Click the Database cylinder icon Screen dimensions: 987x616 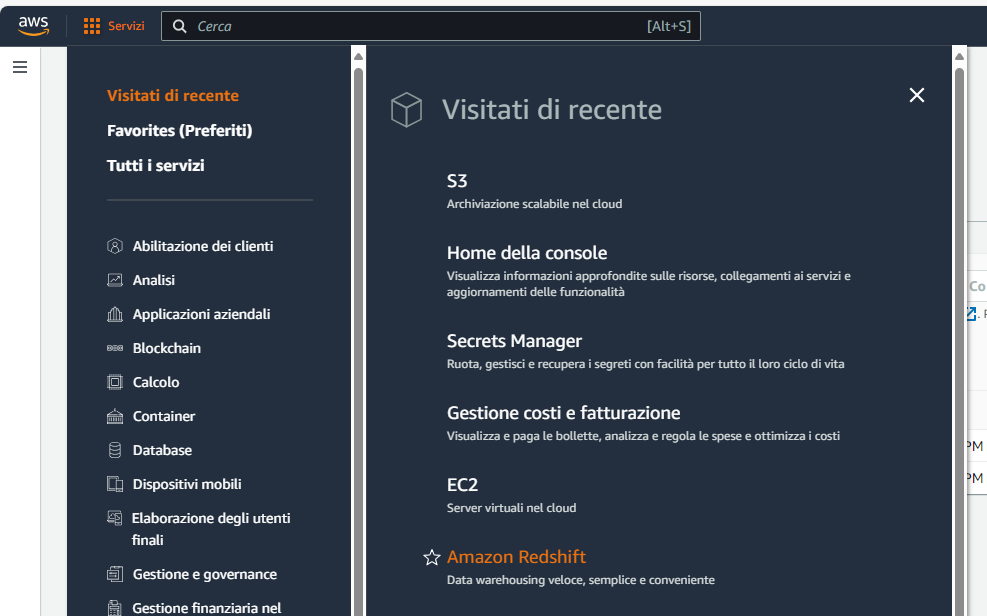(115, 450)
